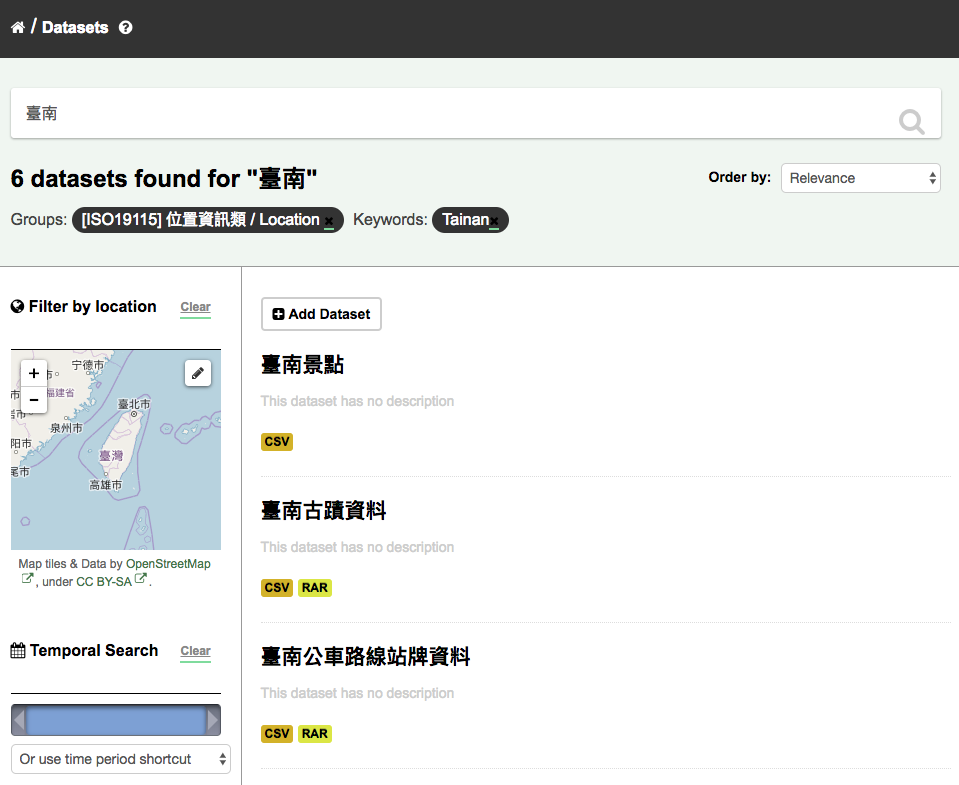Screen dimensions: 959x785
Task: Open OpenStreetMap external link icon
Action: 27,578
